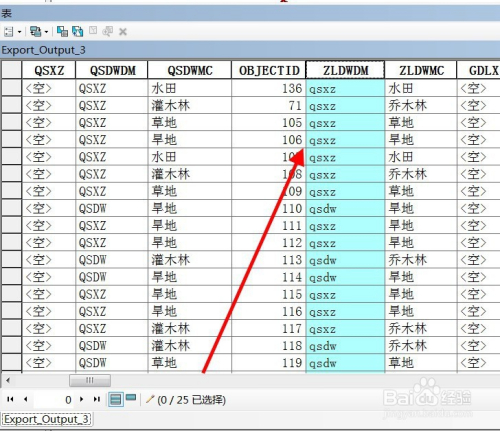500x431 pixels.
Task: Click the OBJECTID column header
Action: tap(269, 70)
